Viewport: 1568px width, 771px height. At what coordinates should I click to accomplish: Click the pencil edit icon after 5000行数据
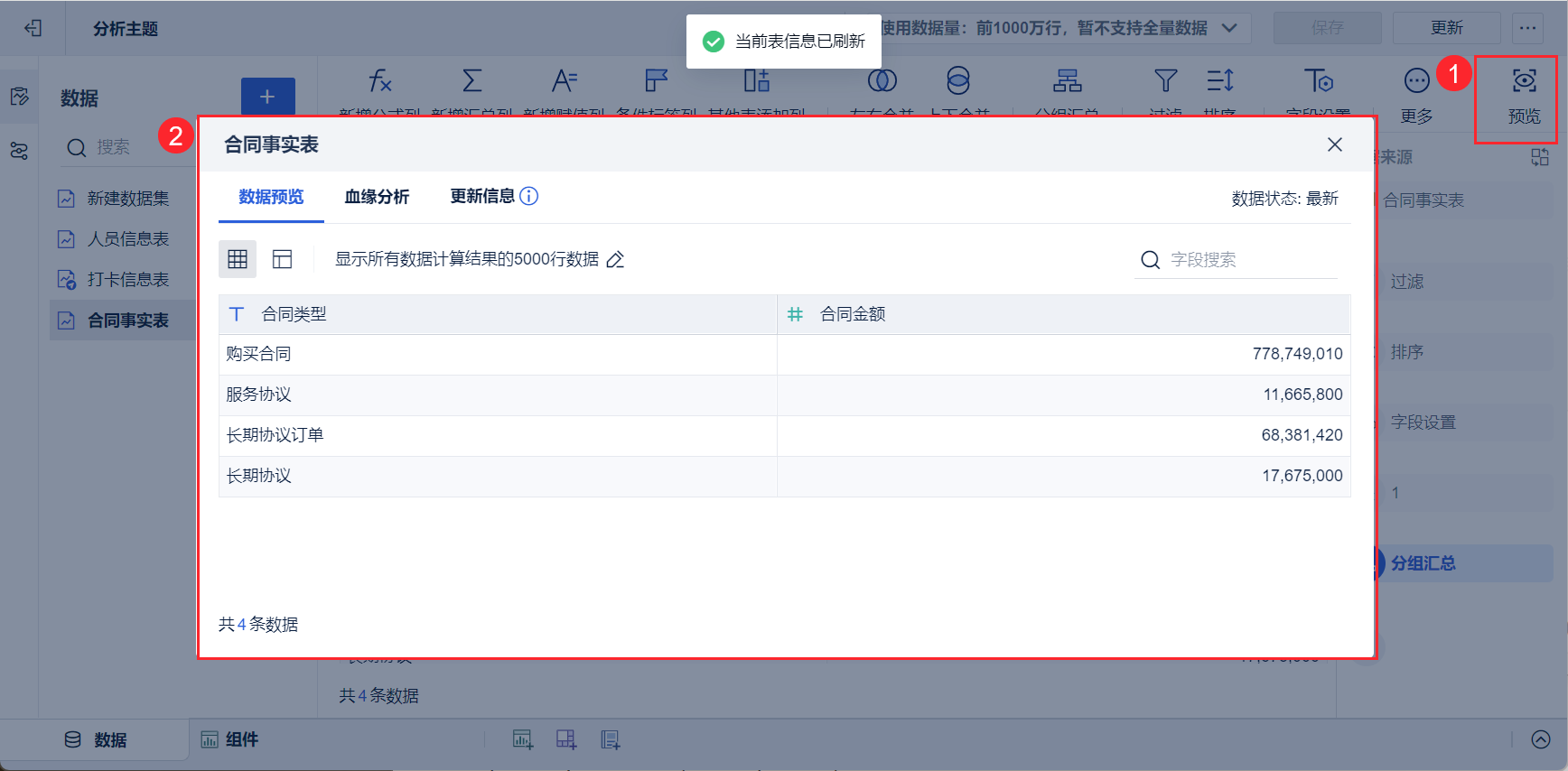[615, 260]
